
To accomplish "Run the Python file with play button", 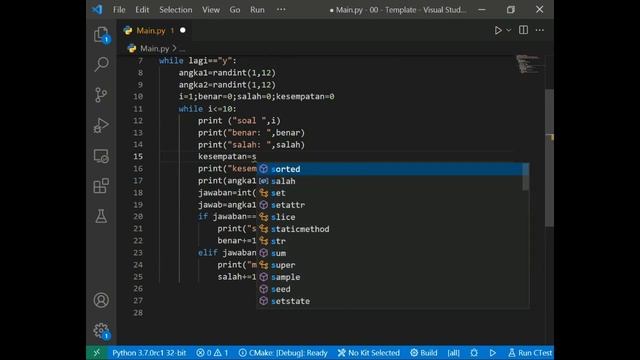I will click(498, 30).
